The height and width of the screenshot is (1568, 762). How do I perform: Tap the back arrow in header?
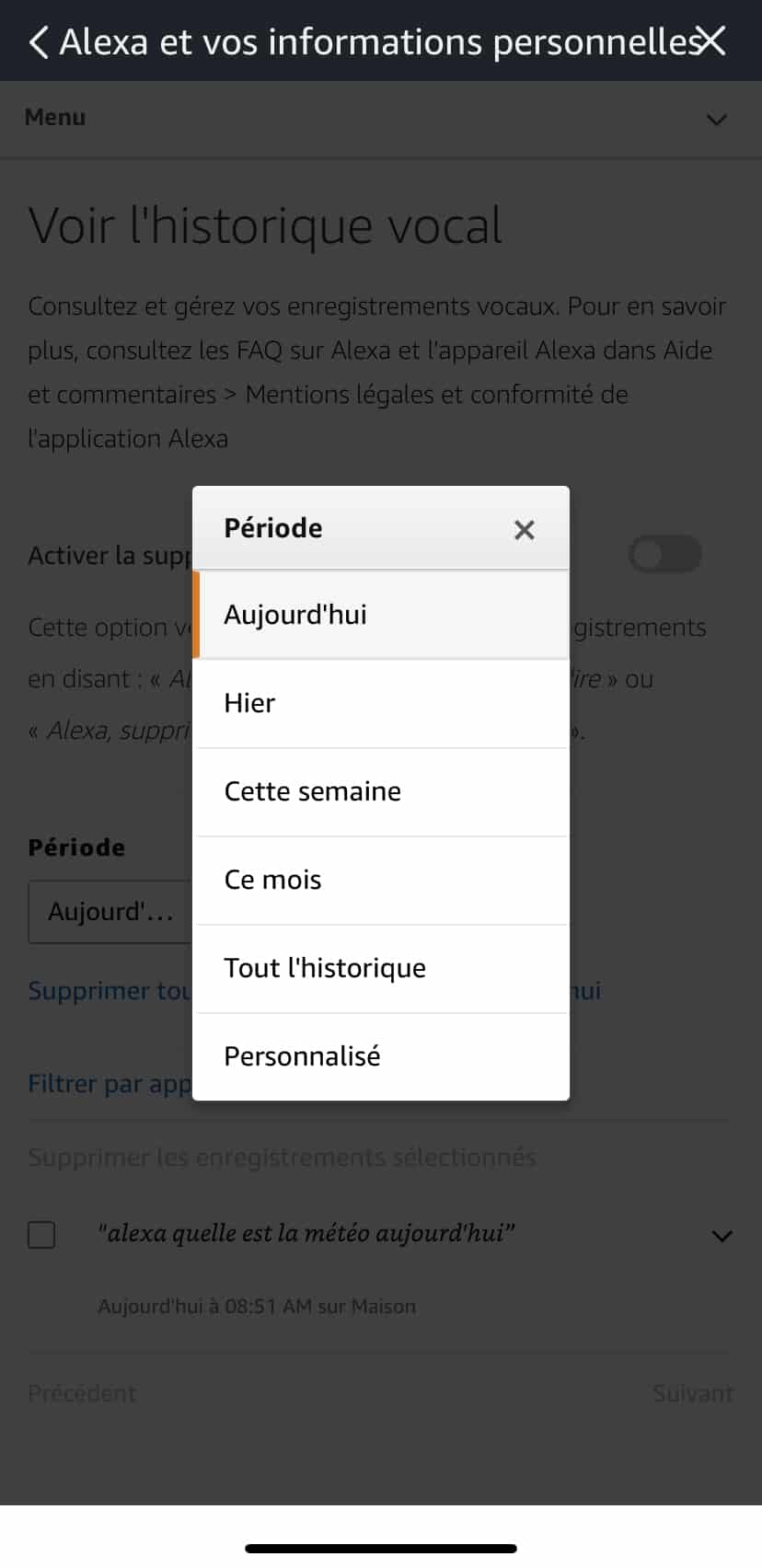click(39, 42)
